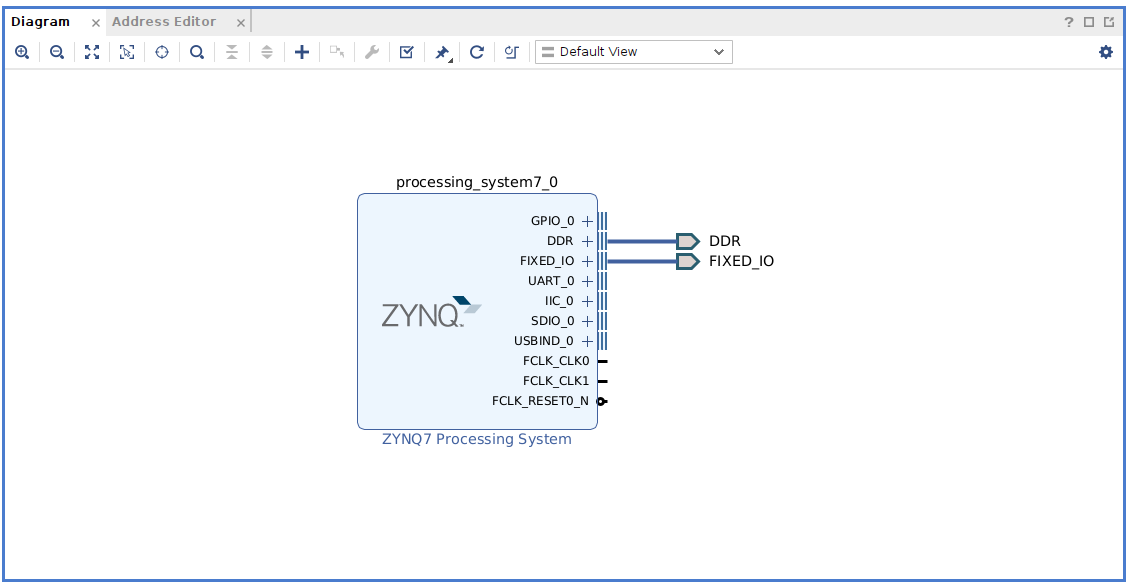Switch to the Address Editor tab
This screenshot has height=583, width=1128.
164,22
